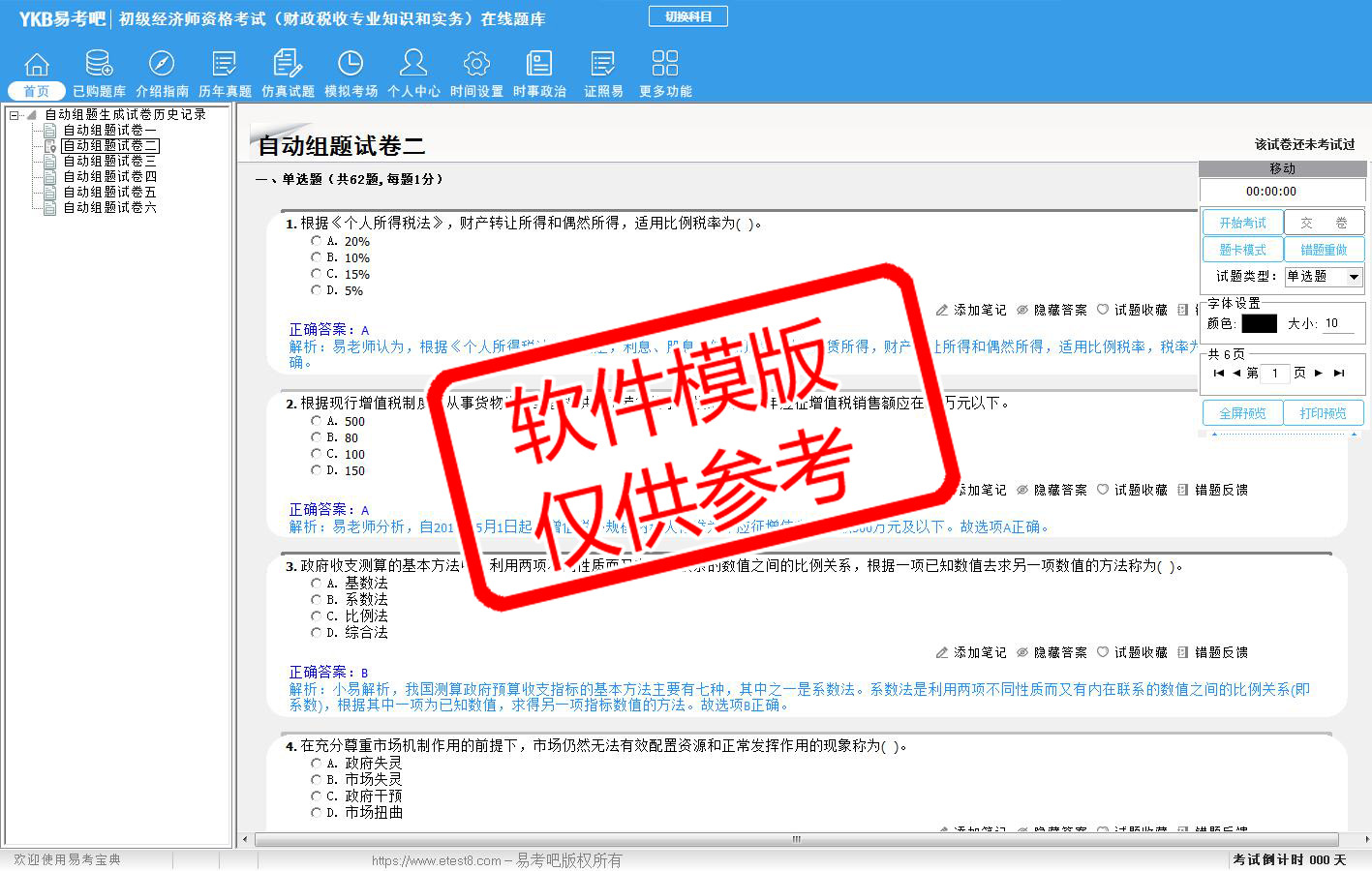Select option B. 市场失灵 in question 4
This screenshot has height=871, width=1372.
pyautogui.click(x=316, y=780)
